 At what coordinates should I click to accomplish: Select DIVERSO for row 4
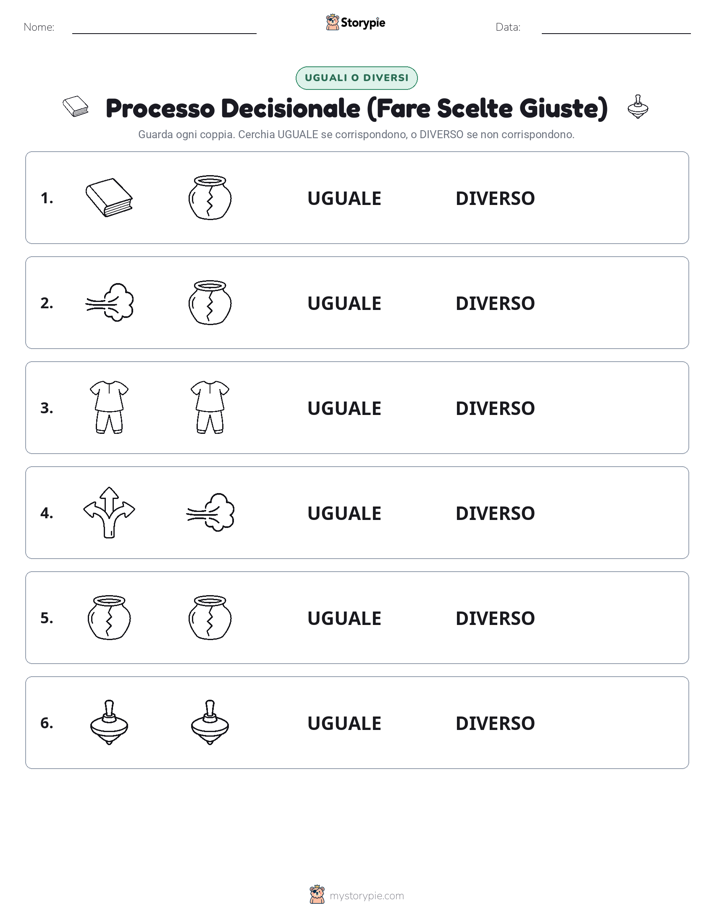pos(495,513)
